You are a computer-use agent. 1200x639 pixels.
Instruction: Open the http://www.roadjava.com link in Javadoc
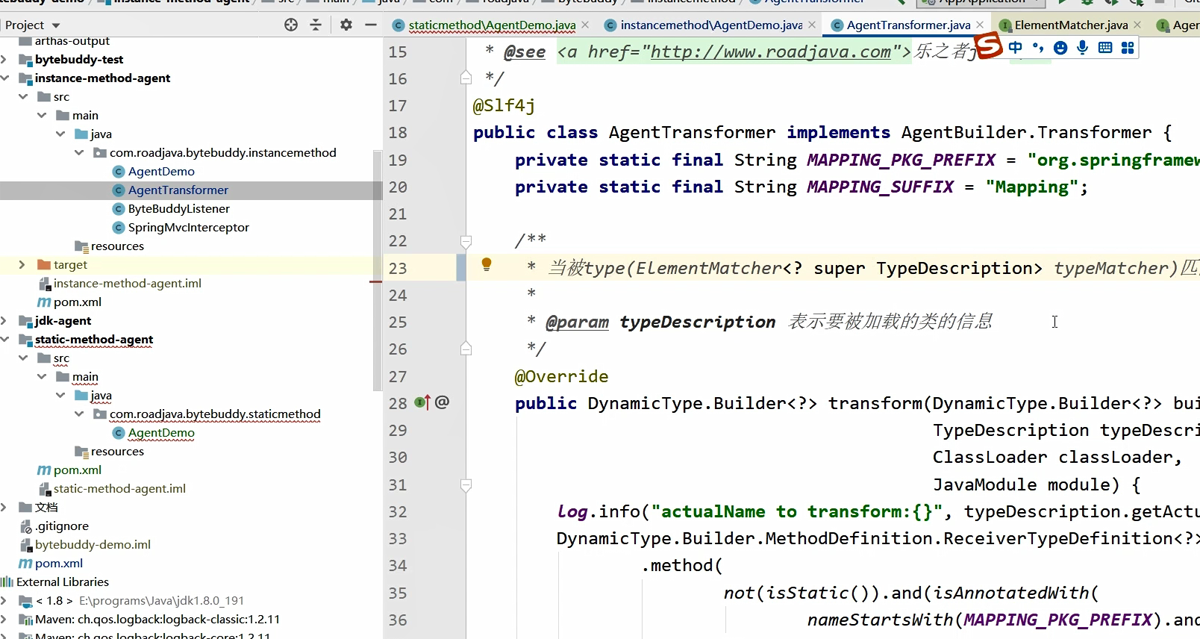[x=770, y=52]
